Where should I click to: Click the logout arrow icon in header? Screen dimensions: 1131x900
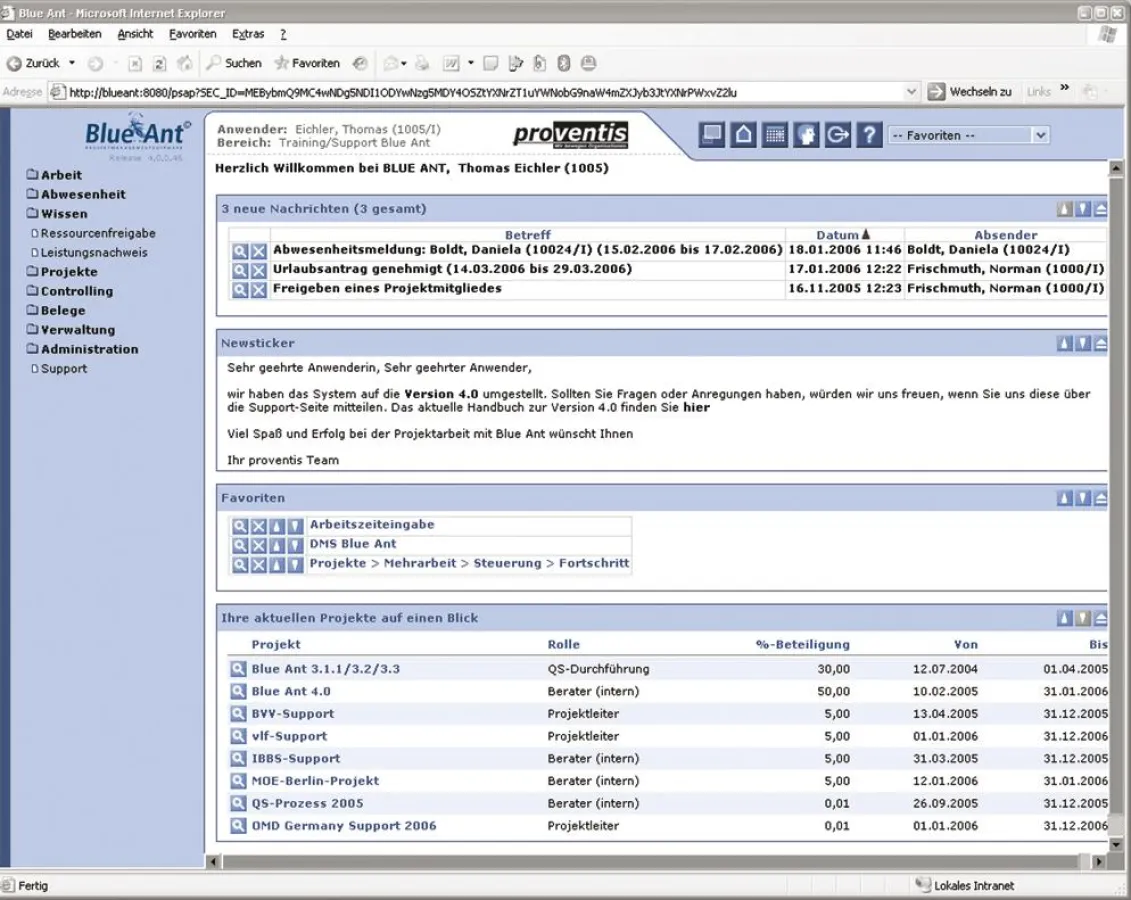(838, 135)
